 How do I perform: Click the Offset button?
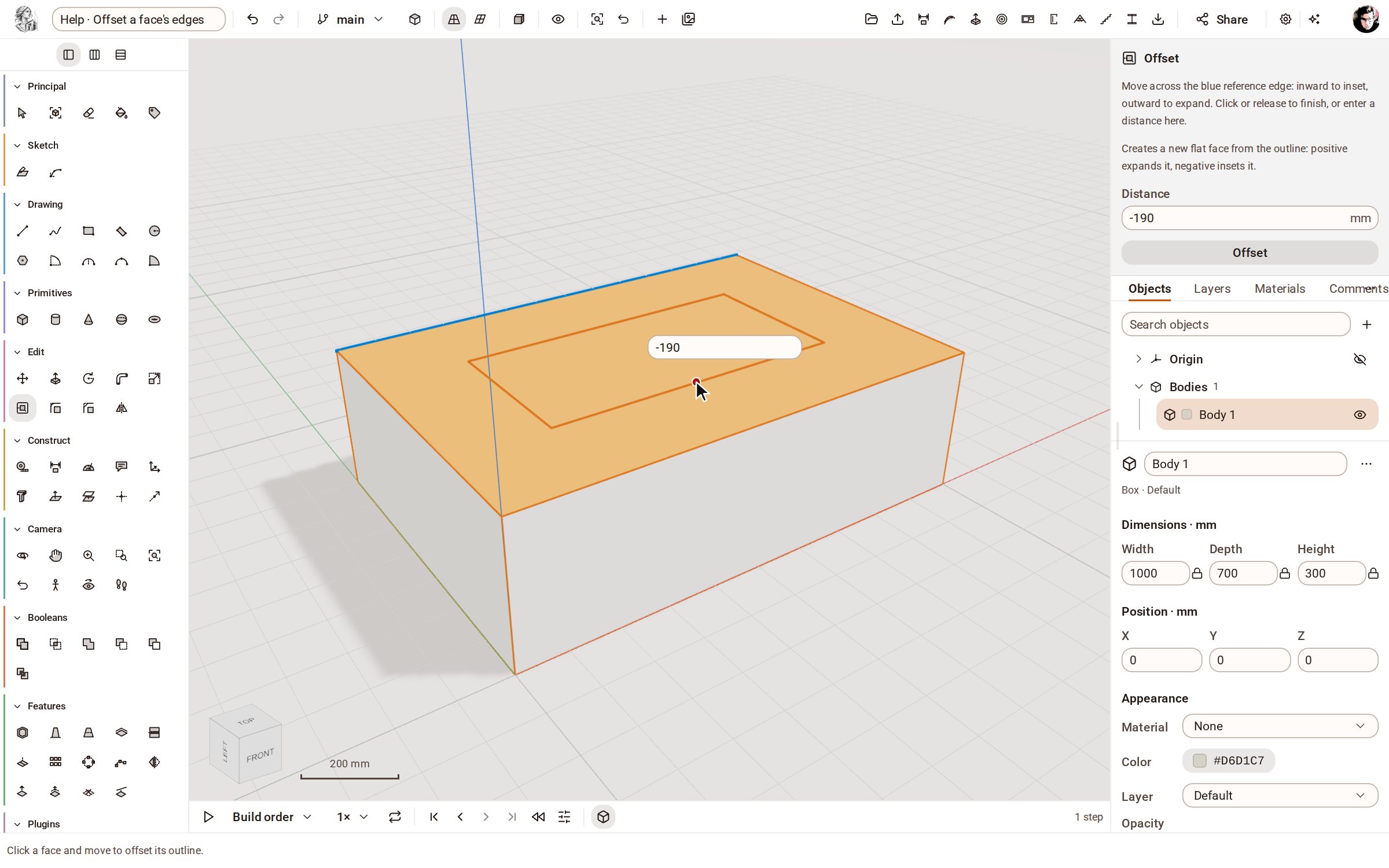pos(1250,253)
